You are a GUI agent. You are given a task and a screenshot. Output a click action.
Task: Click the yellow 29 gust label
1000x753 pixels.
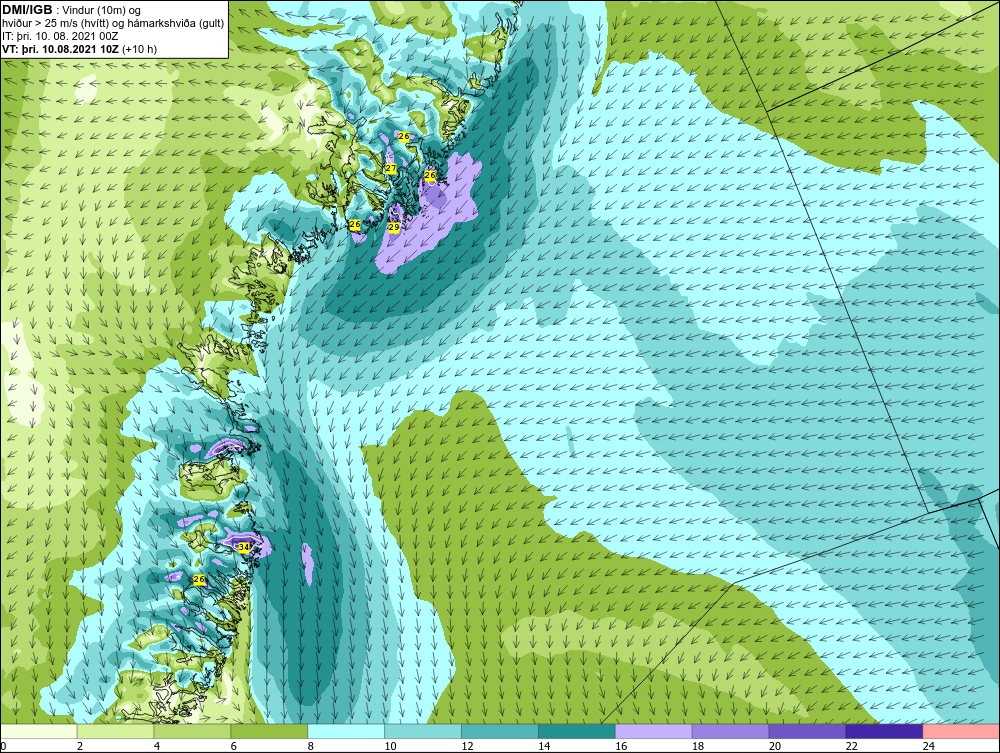pos(393,227)
